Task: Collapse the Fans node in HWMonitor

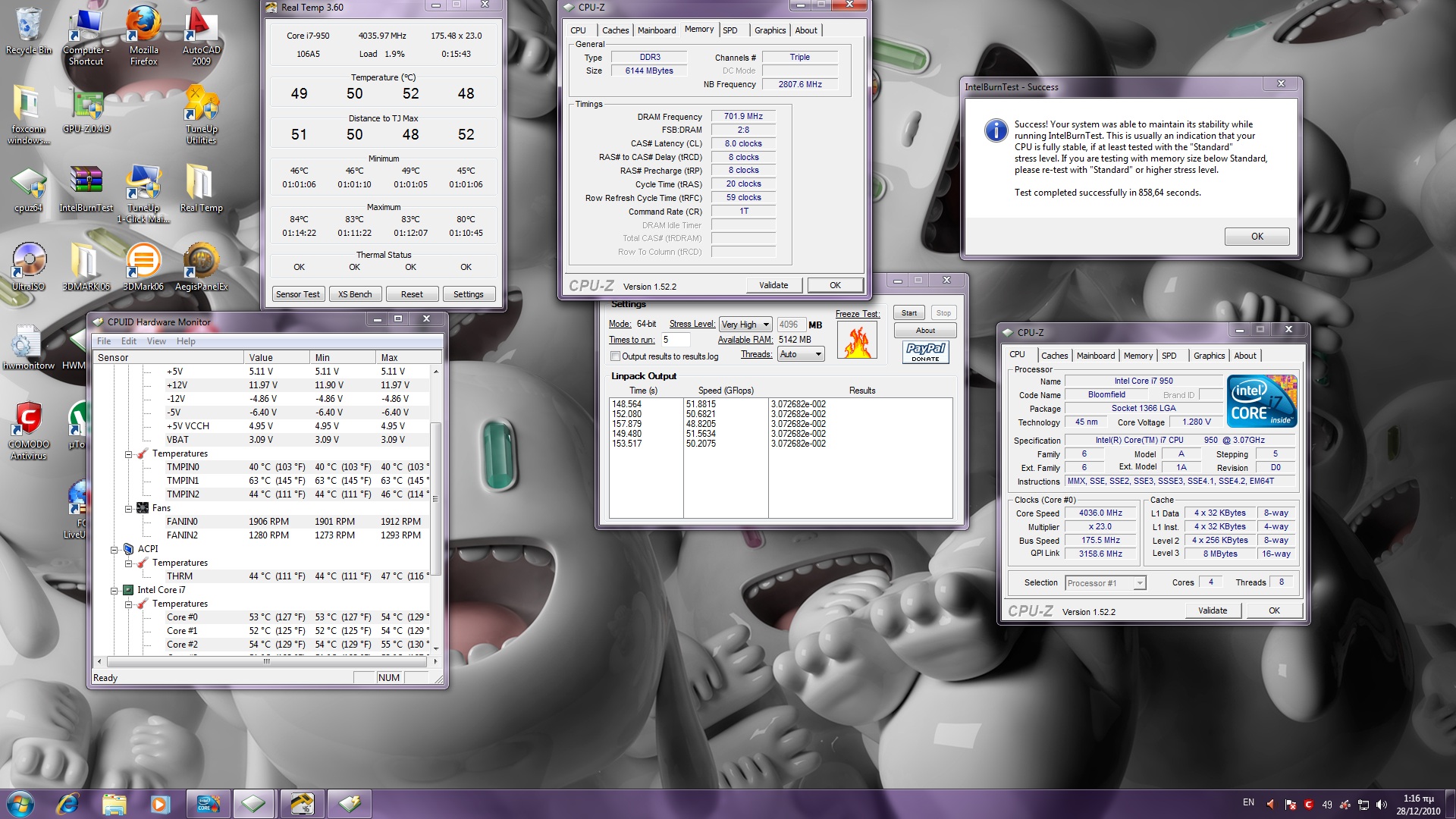Action: (x=129, y=508)
